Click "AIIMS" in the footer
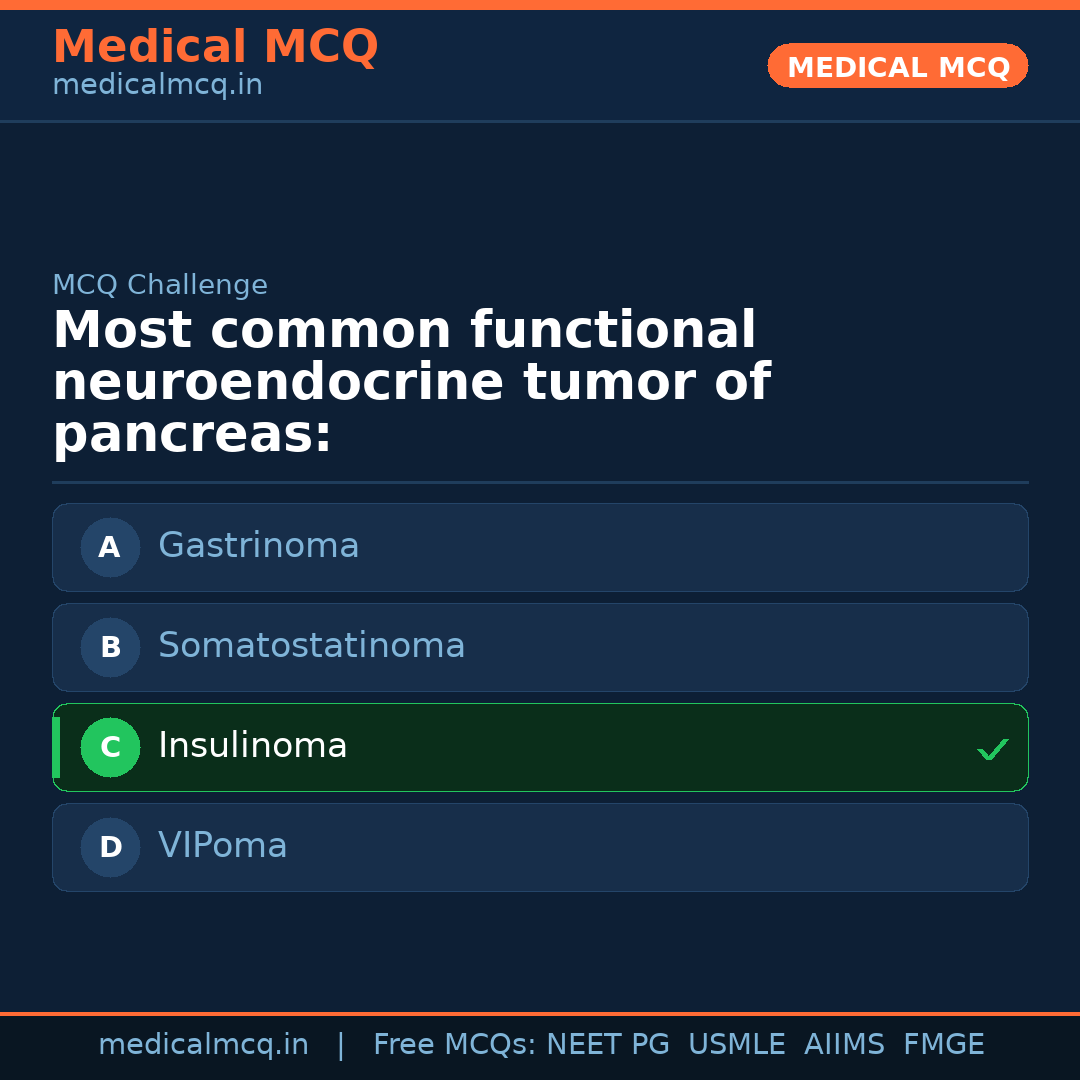This screenshot has height=1080, width=1080. [844, 1045]
